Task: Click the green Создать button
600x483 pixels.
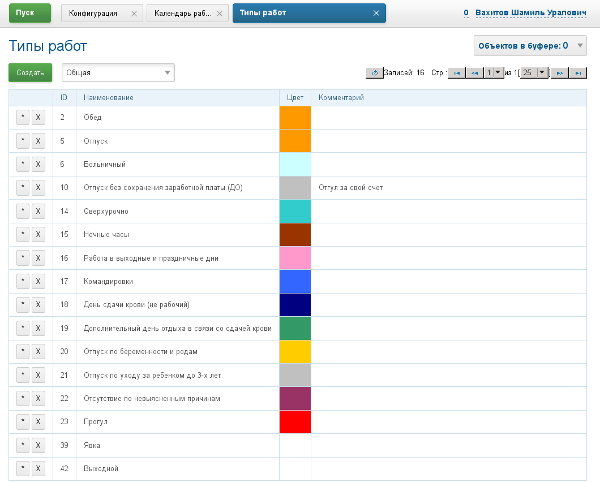Action: 30,72
